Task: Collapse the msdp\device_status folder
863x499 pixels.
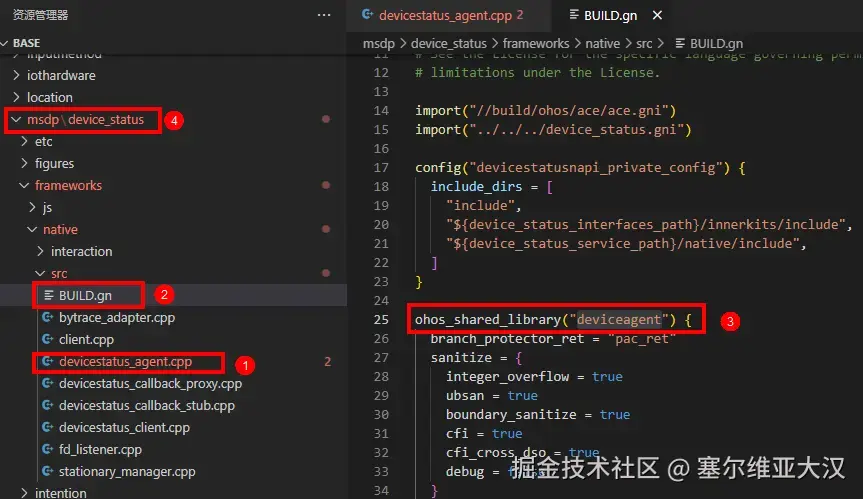Action: pyautogui.click(x=16, y=119)
